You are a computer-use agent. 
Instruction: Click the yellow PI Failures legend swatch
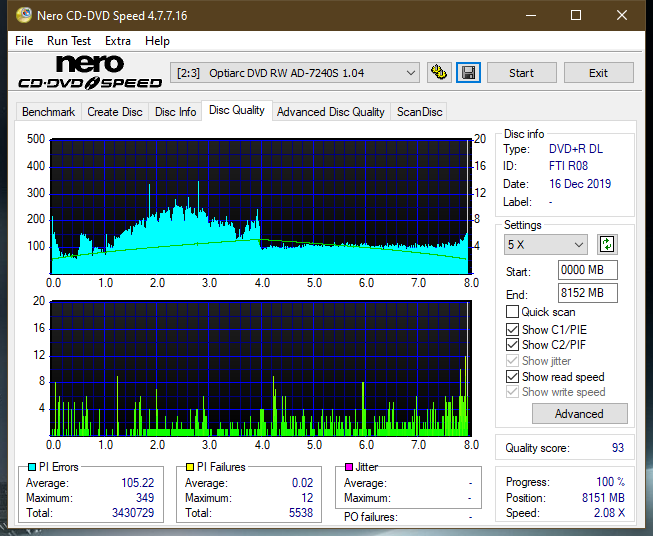click(x=190, y=467)
